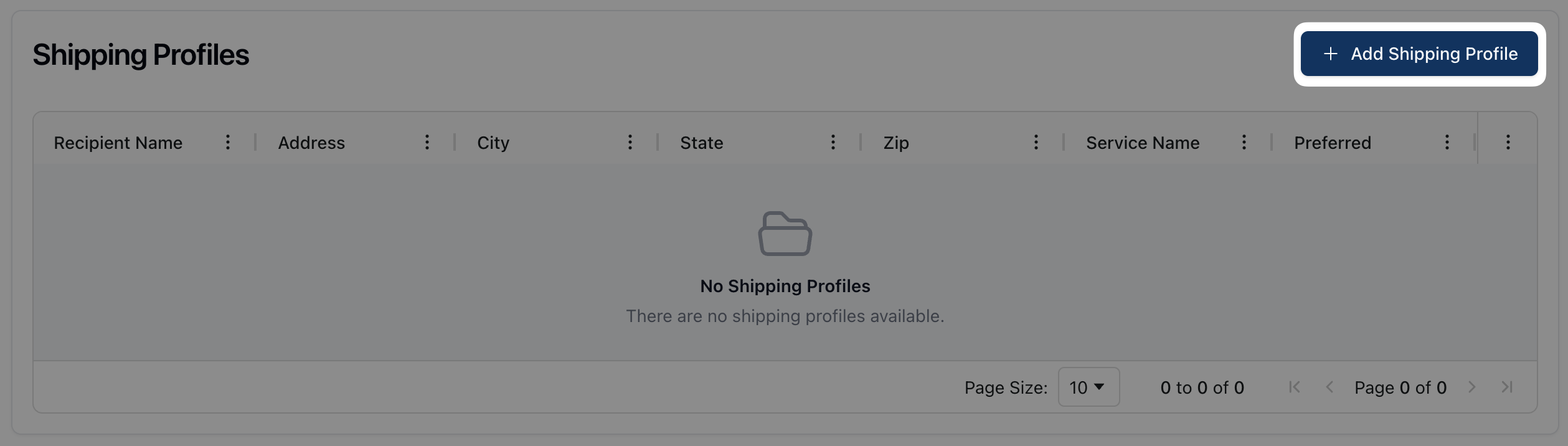Open Zip column options menu
This screenshot has width=1568, height=446.
1036,143
